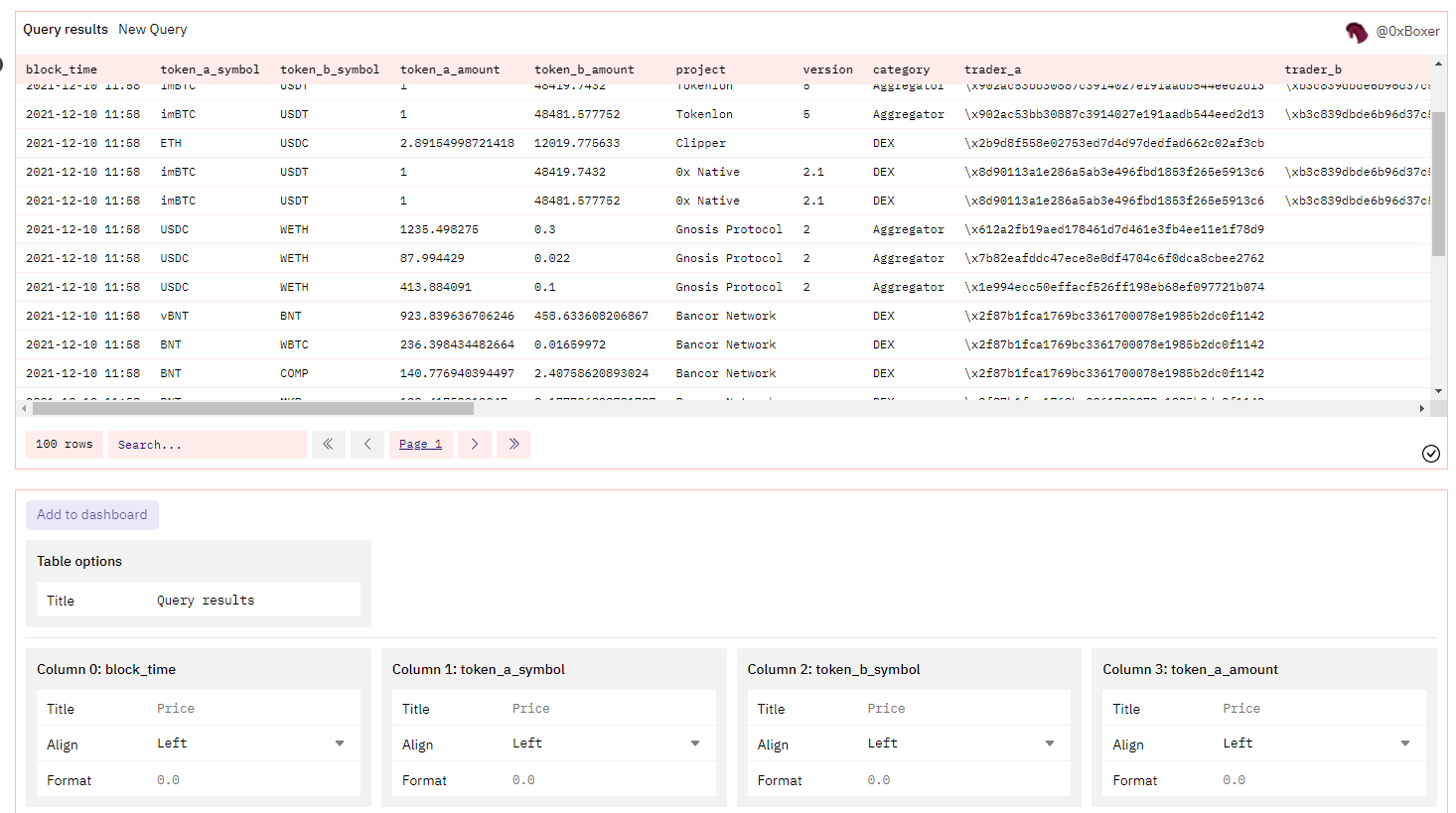Select trader address ending 97721b074

tap(1114, 287)
